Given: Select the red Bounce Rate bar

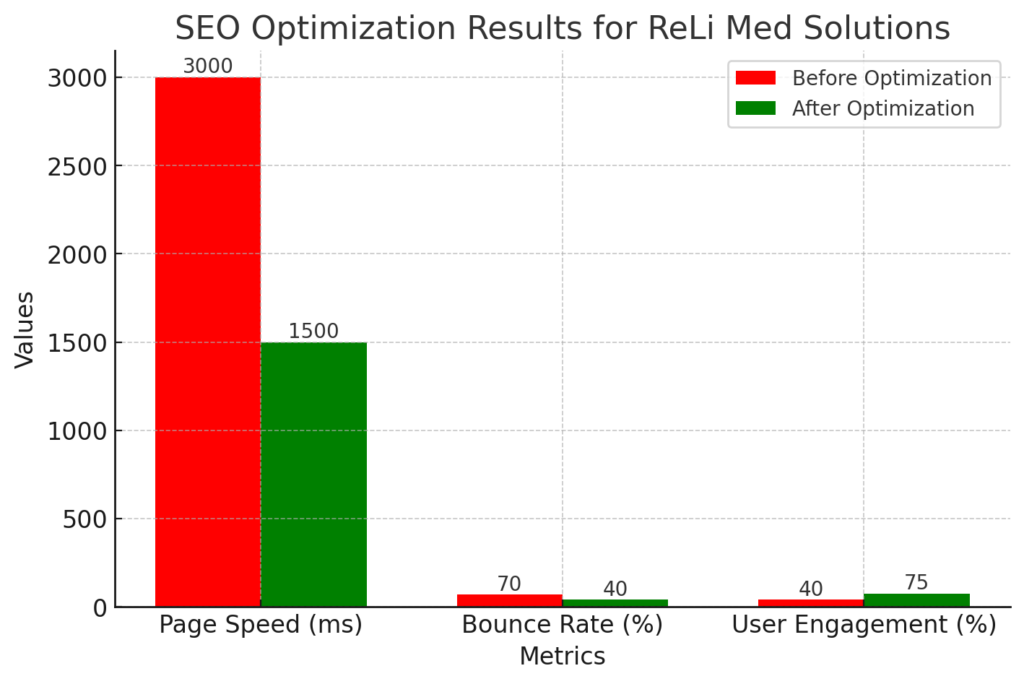Looking at the screenshot, I should [510, 600].
